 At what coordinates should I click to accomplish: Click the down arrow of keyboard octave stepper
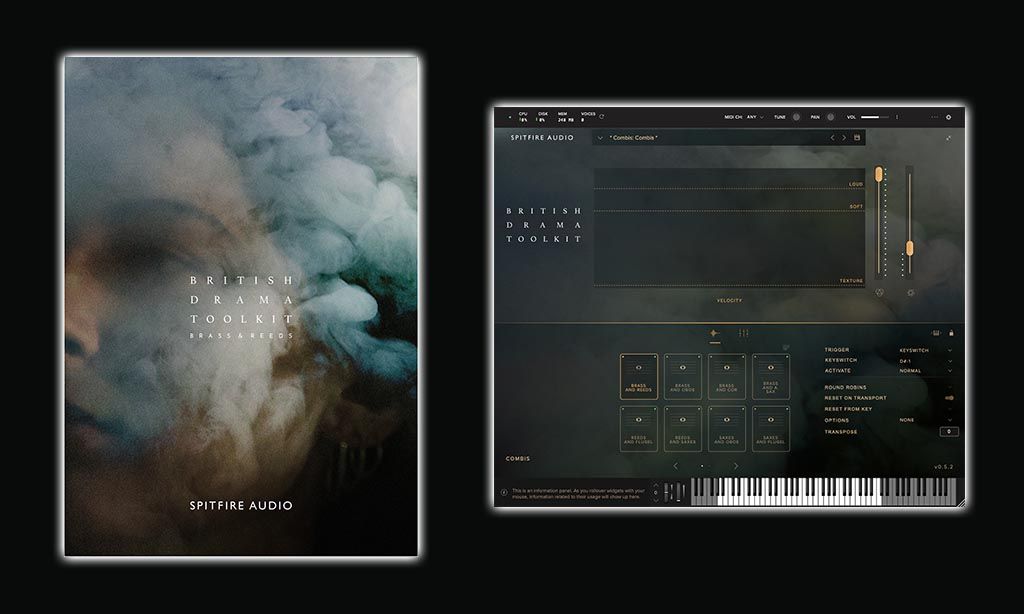tap(656, 499)
